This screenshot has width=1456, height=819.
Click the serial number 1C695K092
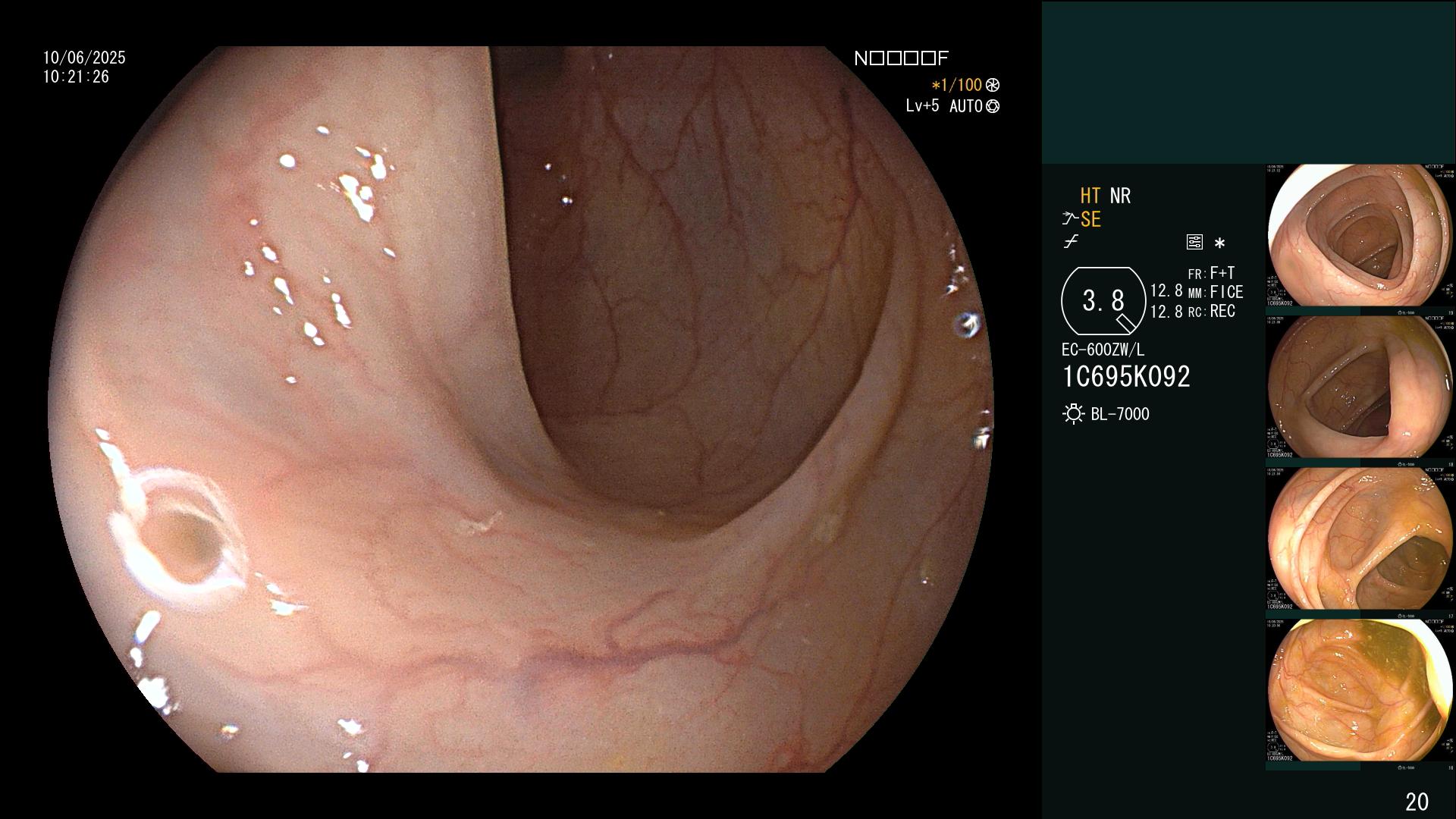coord(1126,376)
